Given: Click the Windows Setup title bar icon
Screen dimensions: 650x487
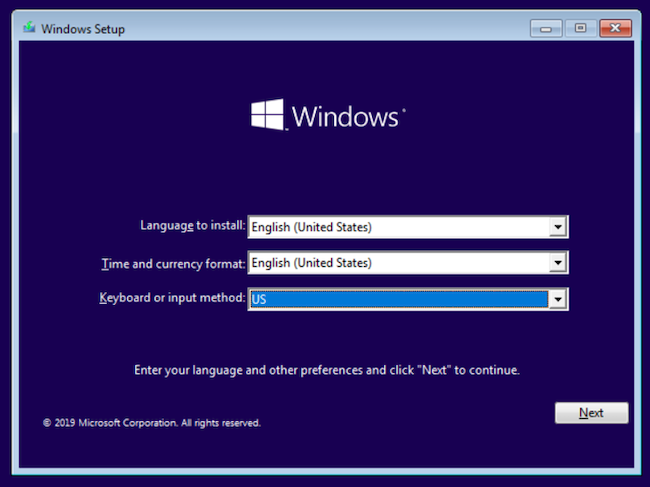Looking at the screenshot, I should (x=29, y=28).
